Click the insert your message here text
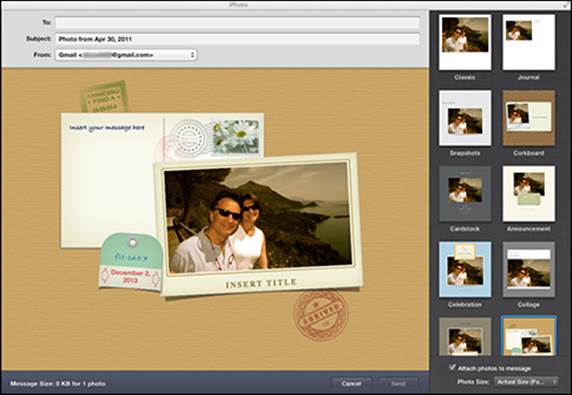572x395 pixels. click(107, 128)
